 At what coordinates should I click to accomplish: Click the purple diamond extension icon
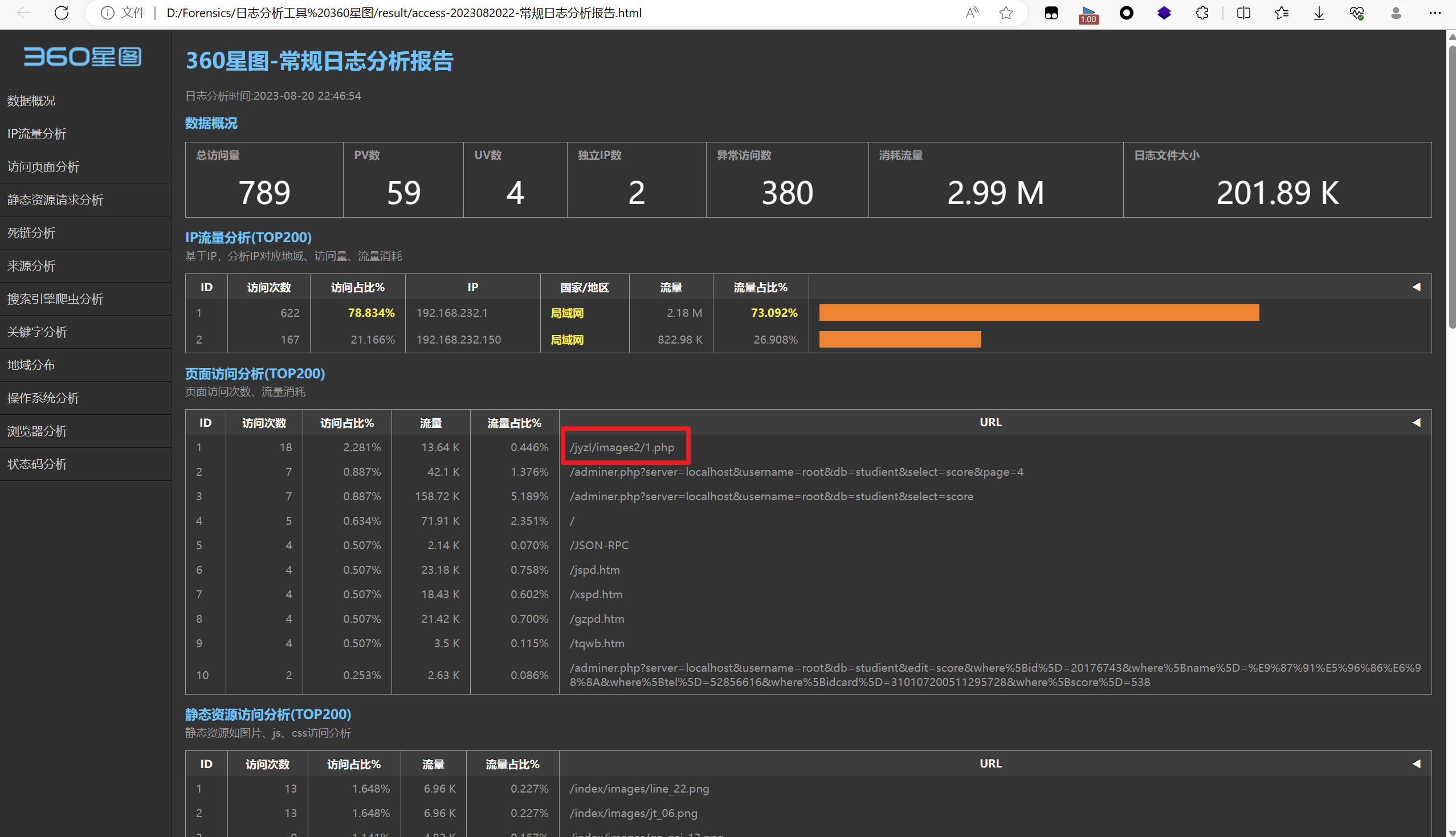click(x=1164, y=13)
